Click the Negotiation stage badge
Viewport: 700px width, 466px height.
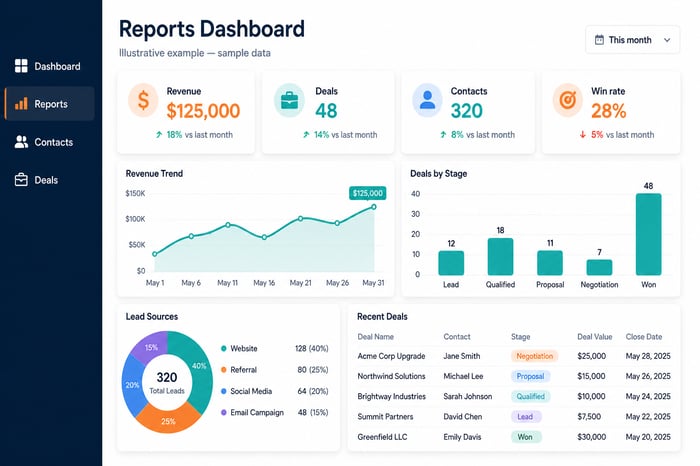(534, 356)
